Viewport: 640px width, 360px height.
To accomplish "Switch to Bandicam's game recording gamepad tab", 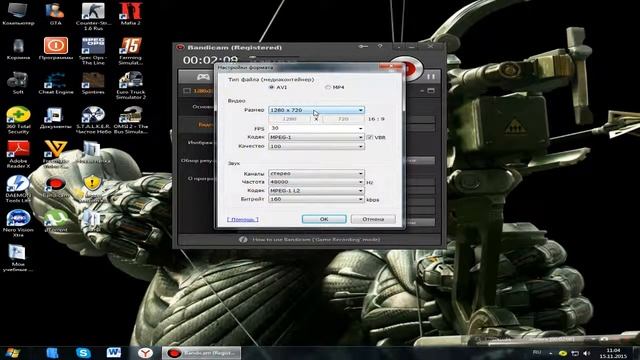I will point(203,76).
